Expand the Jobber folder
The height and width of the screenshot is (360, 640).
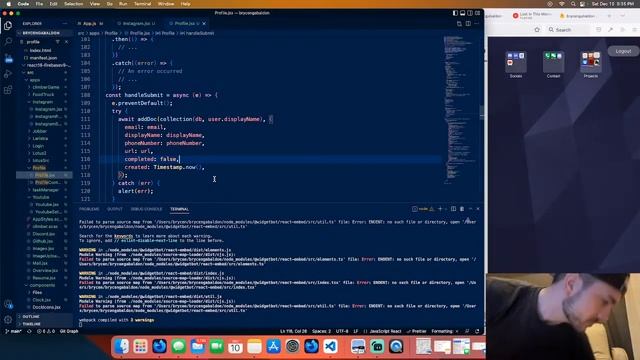[x=40, y=131]
